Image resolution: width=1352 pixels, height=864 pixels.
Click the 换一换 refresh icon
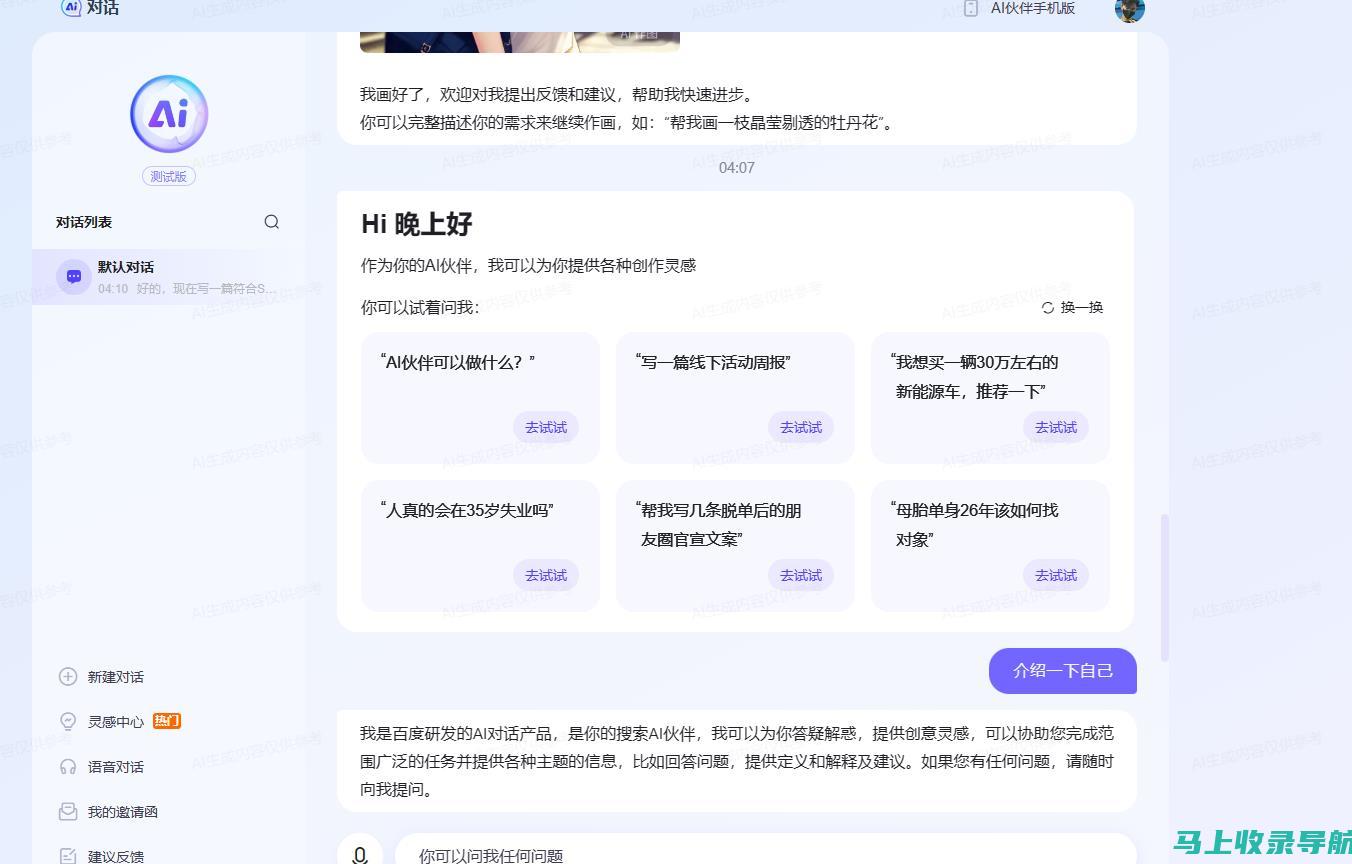pos(1048,308)
